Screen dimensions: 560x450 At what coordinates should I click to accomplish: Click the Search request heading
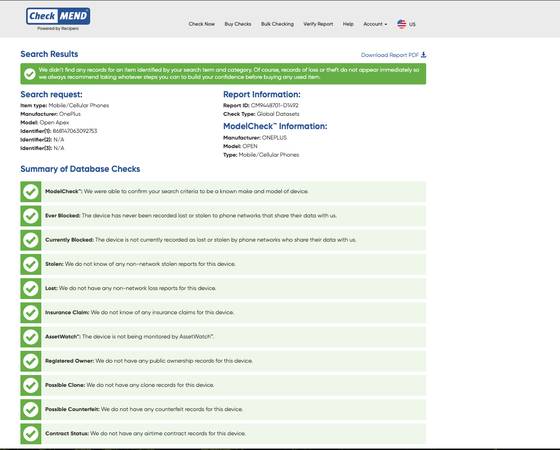(x=51, y=94)
